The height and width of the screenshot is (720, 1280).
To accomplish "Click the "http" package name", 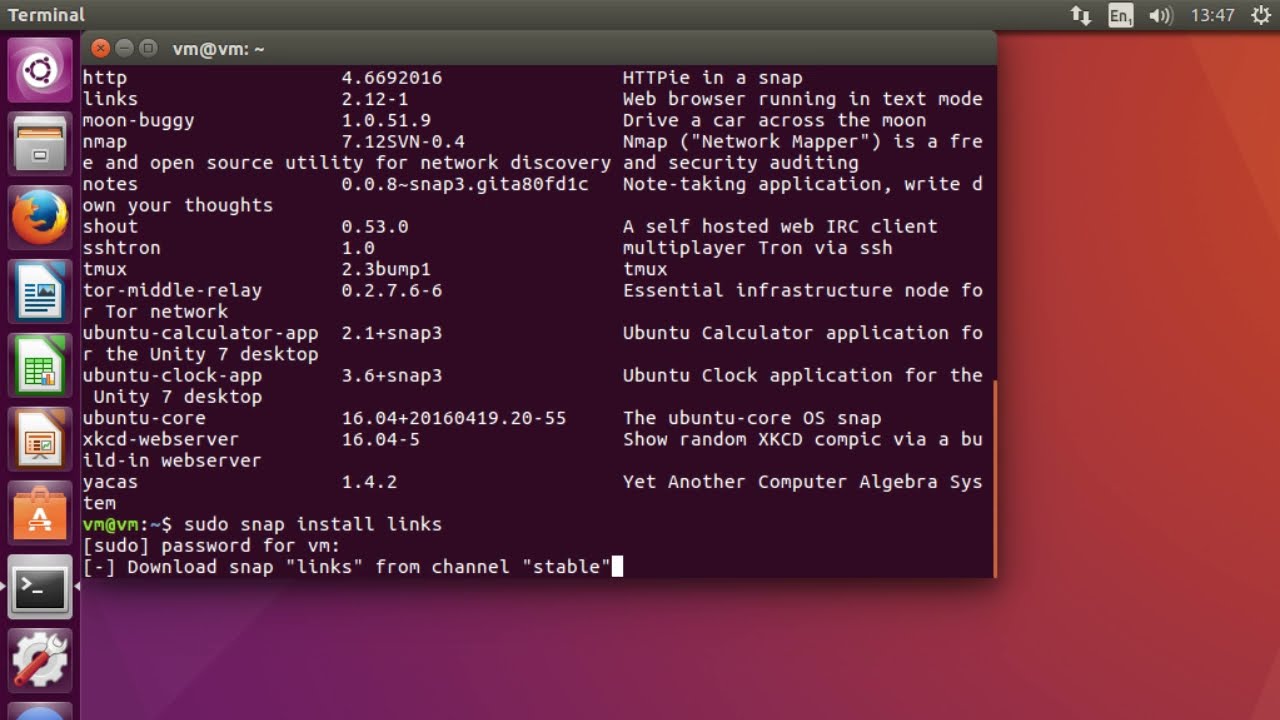I will 105,78.
